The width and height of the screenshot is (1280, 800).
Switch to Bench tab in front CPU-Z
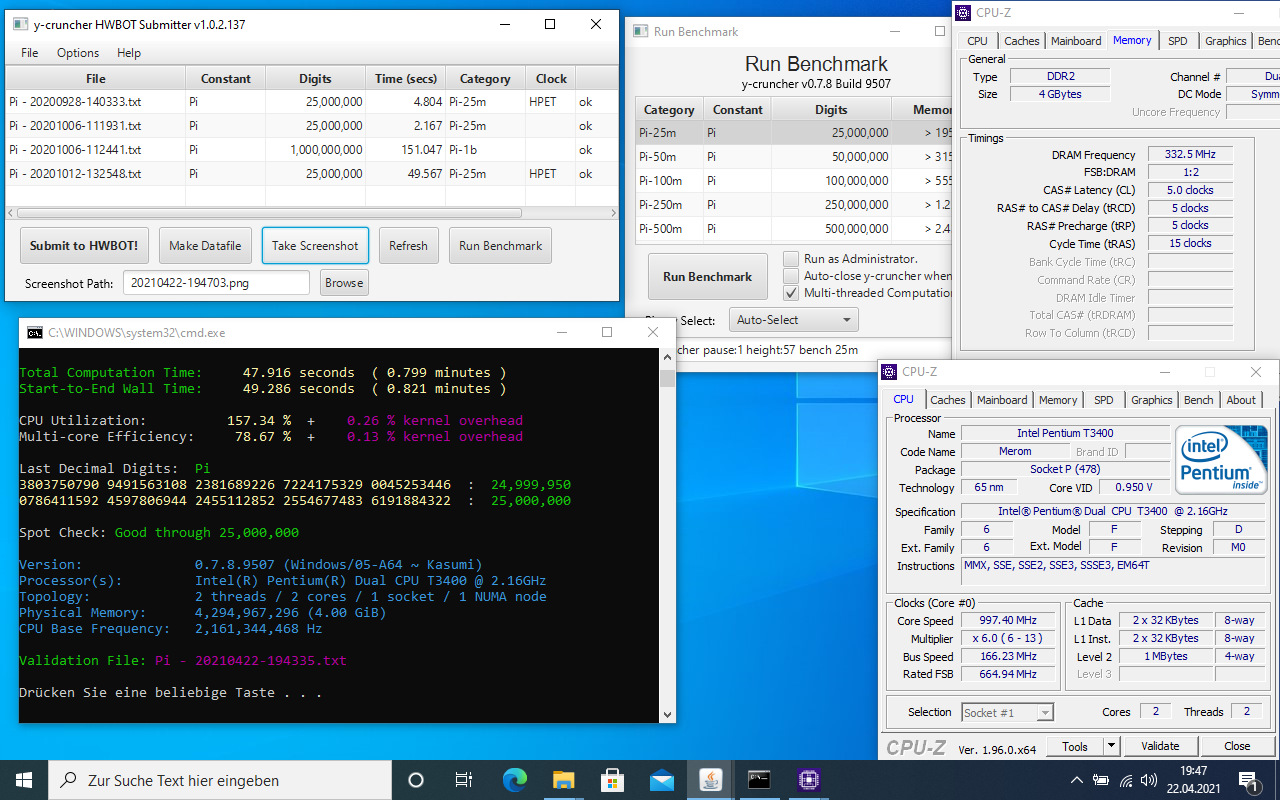(x=1198, y=400)
